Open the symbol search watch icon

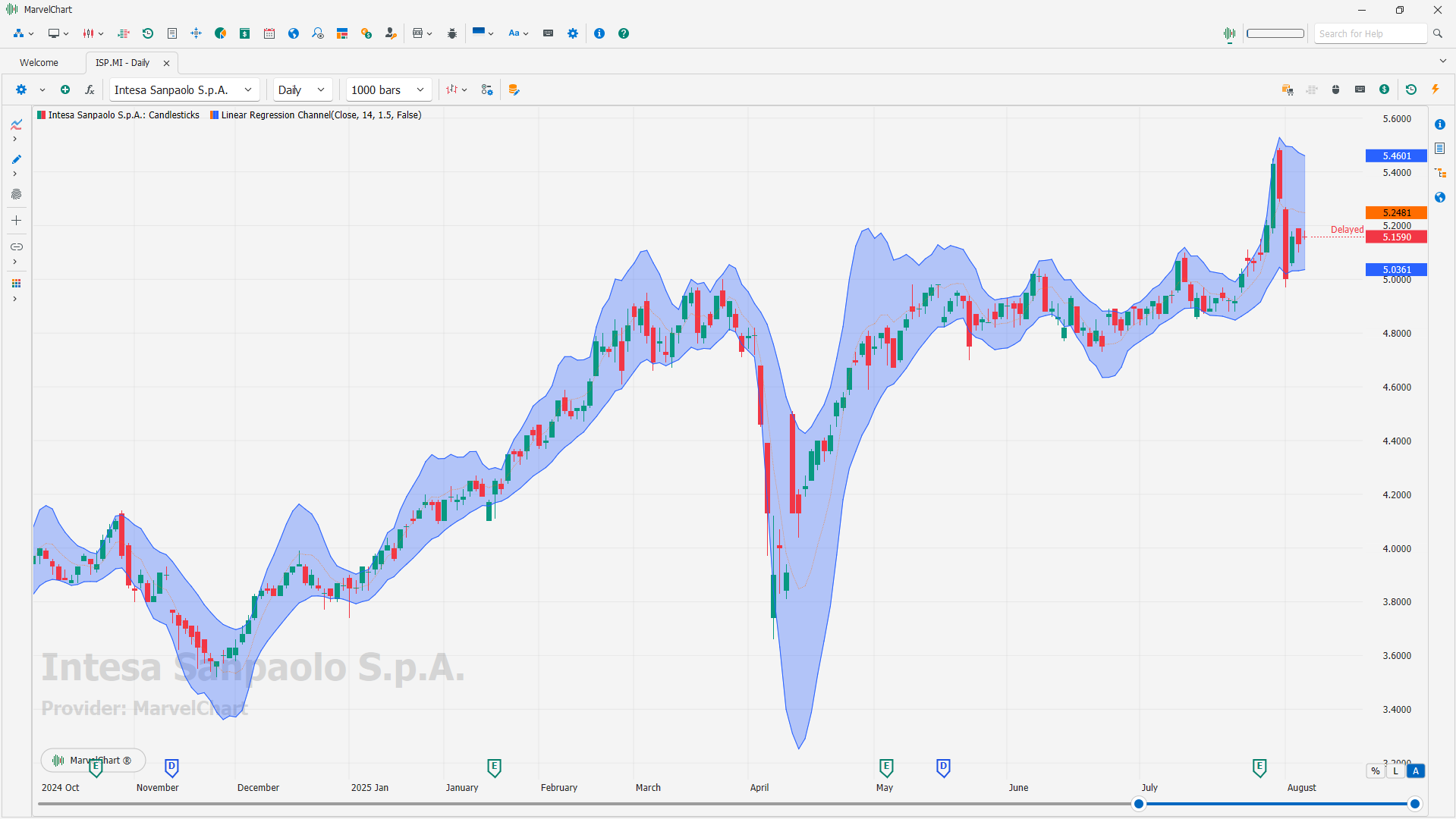pyautogui.click(x=318, y=33)
